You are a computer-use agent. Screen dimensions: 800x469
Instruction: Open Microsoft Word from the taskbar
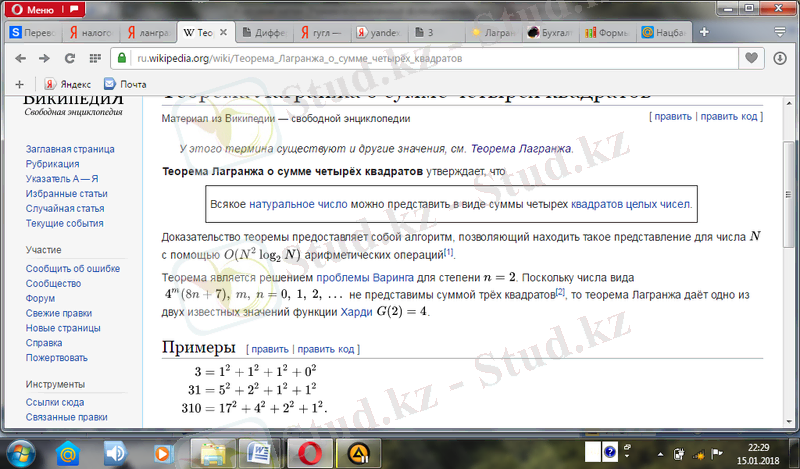coord(257,453)
